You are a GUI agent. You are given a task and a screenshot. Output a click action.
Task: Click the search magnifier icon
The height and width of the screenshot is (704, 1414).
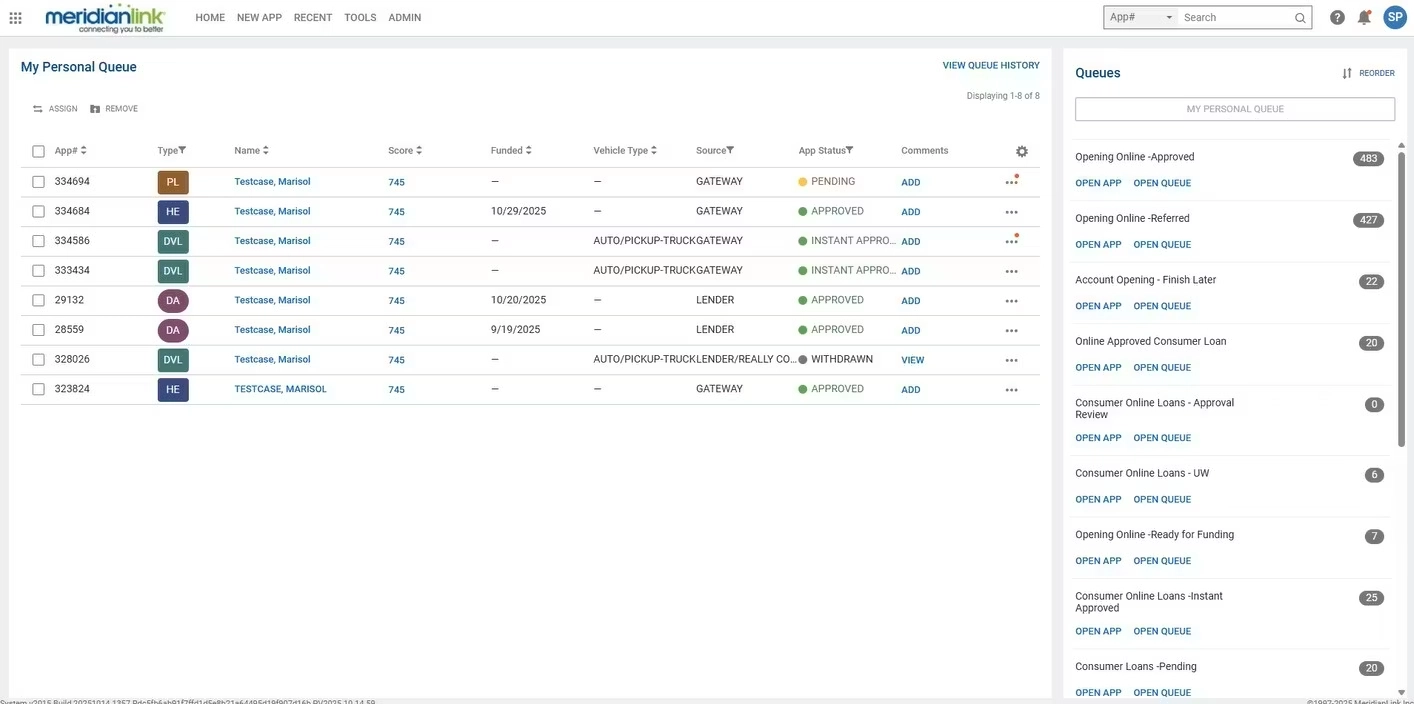pos(1300,17)
